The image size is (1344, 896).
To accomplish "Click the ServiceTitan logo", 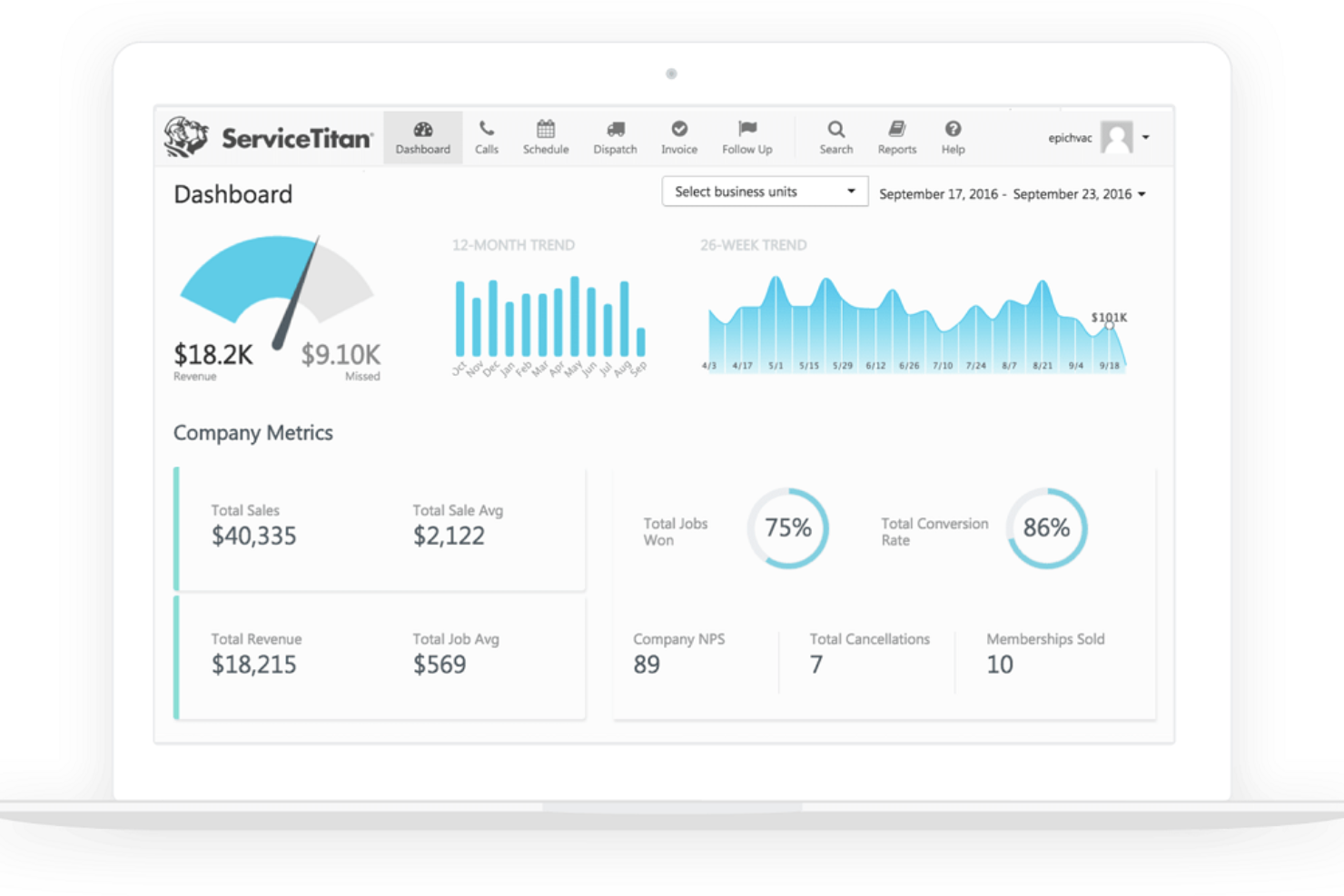I will [267, 136].
